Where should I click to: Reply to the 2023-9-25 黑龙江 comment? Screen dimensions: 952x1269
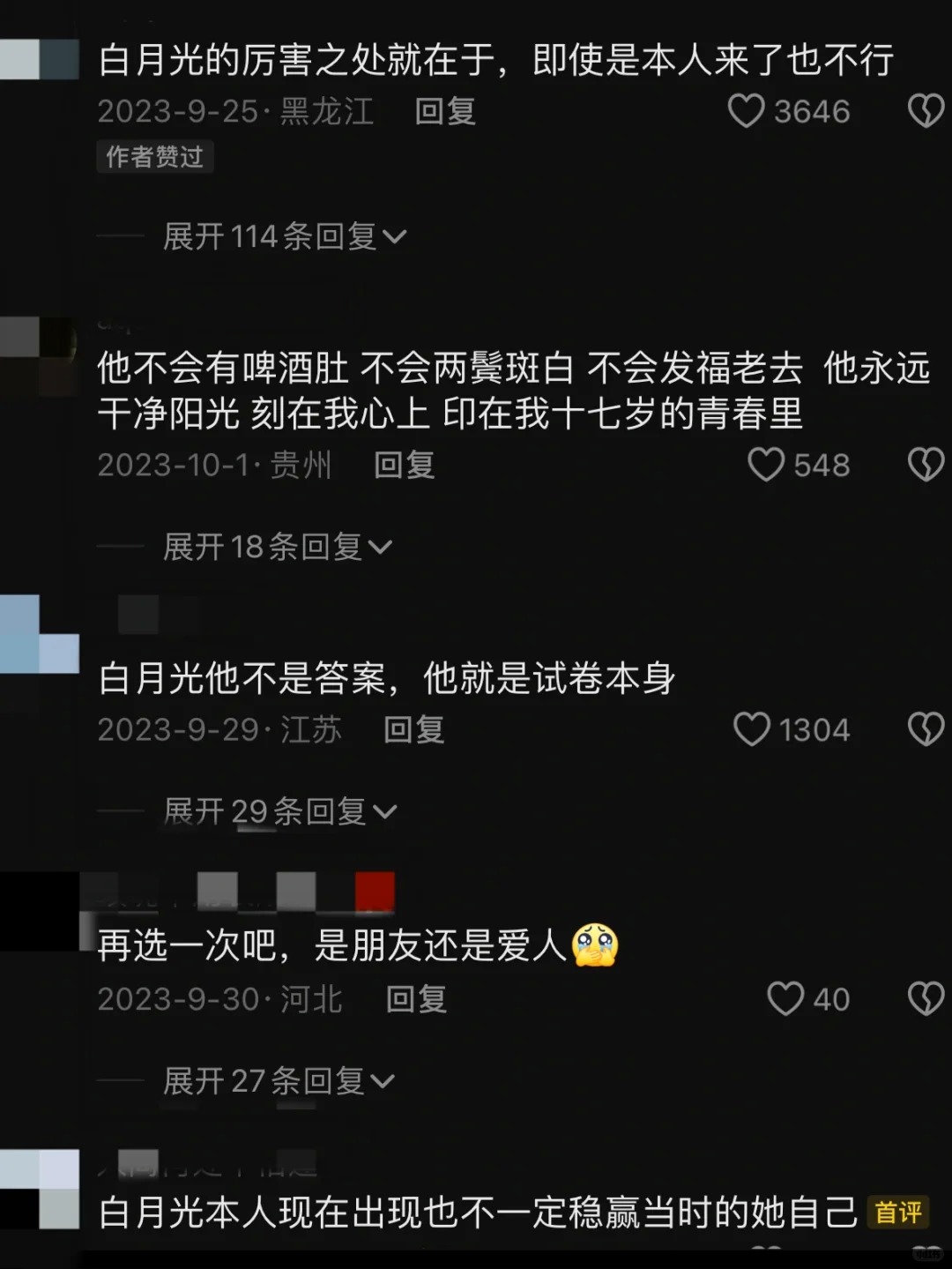(x=445, y=111)
